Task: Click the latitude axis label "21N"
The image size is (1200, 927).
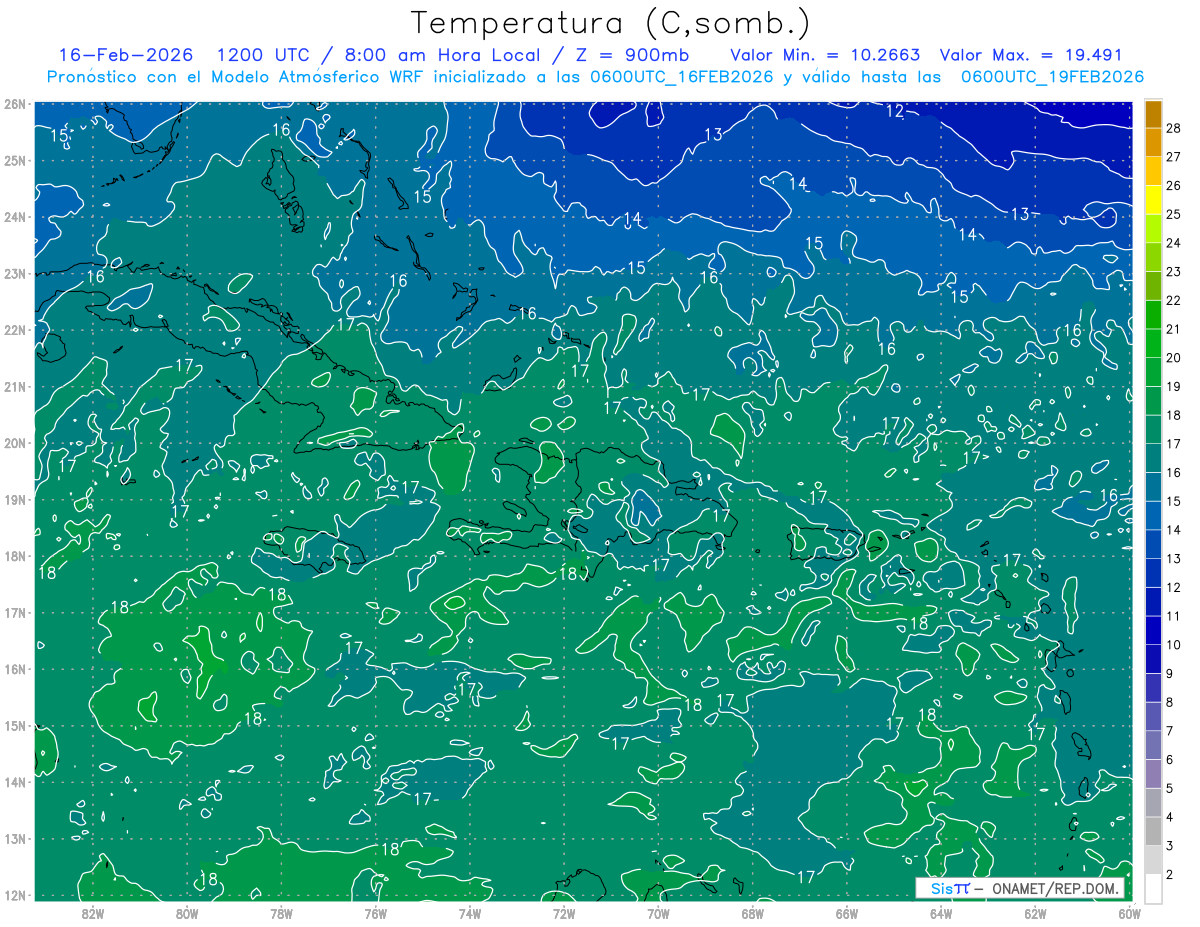Action: click(x=15, y=386)
